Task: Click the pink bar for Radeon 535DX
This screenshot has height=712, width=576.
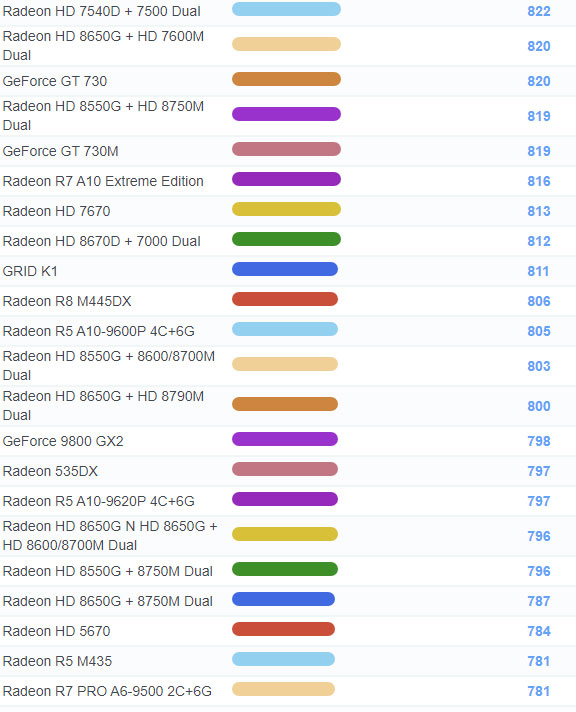Action: [285, 469]
